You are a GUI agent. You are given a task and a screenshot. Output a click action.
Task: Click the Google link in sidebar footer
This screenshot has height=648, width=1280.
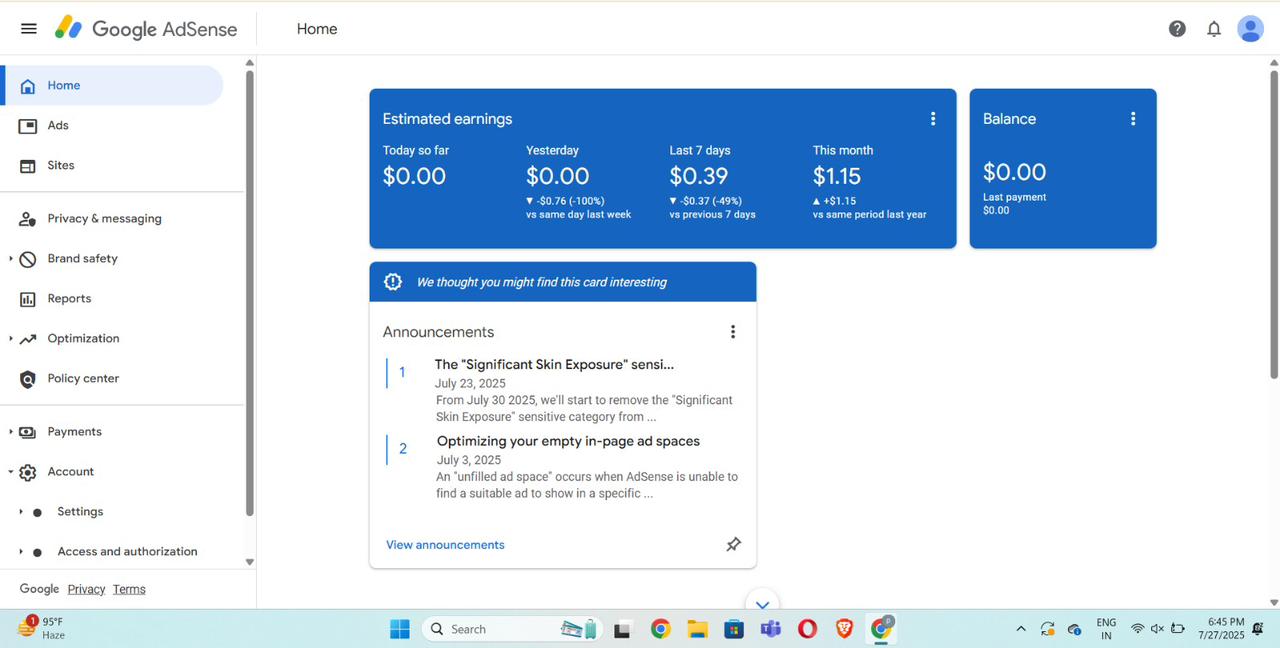(39, 589)
